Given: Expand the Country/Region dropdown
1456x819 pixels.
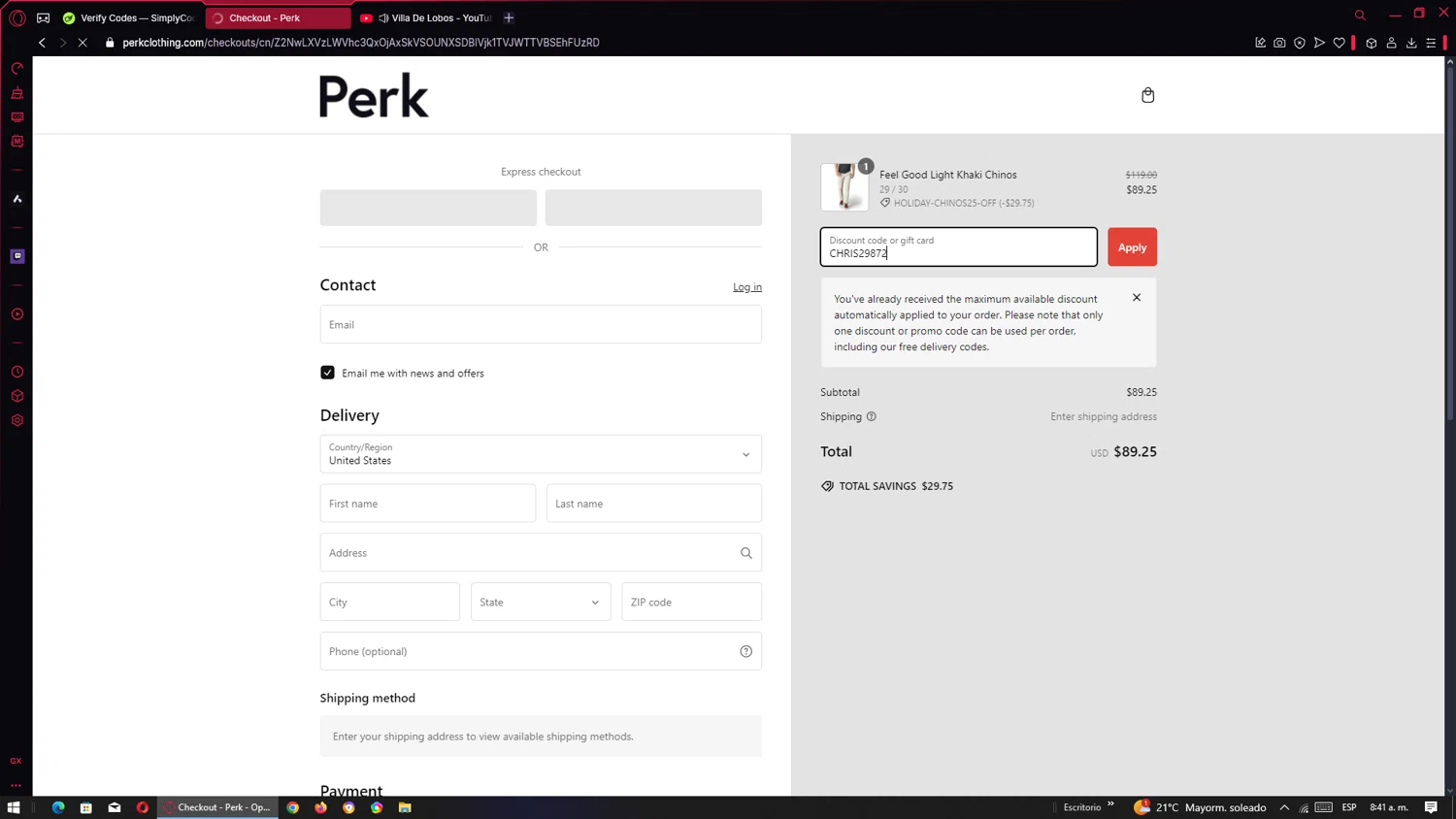Looking at the screenshot, I should [x=541, y=454].
